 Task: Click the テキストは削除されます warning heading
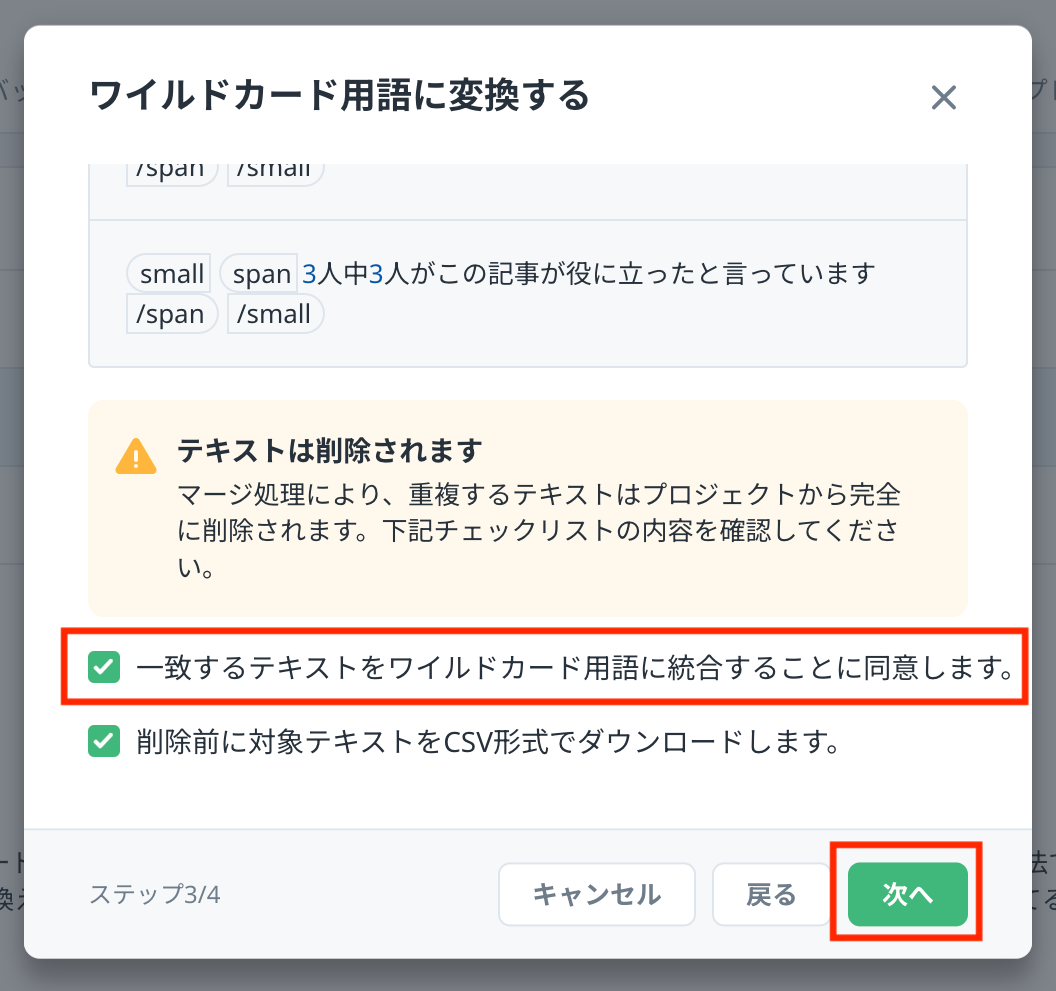(330, 451)
